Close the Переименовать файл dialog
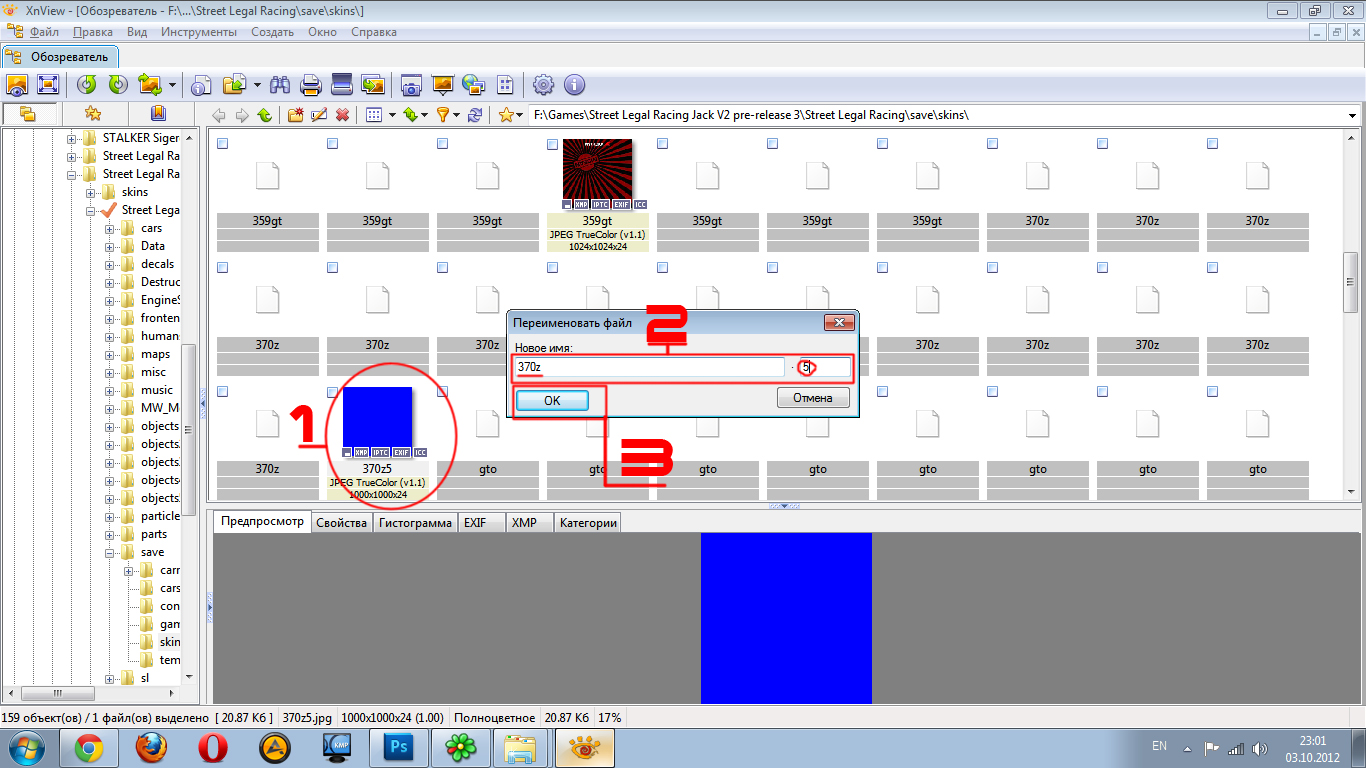 [839, 323]
